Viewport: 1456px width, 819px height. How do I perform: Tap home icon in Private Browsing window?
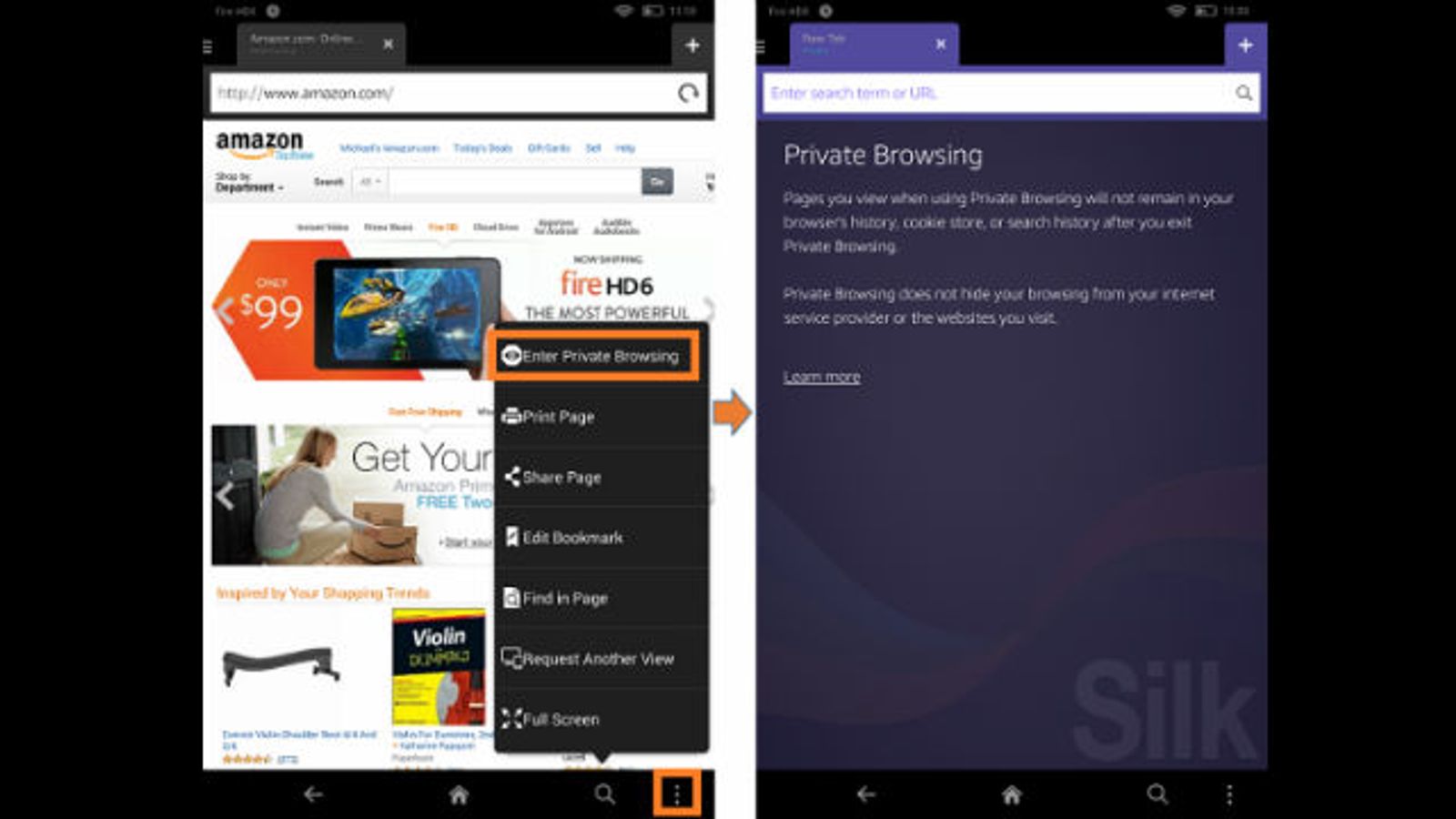(1012, 794)
